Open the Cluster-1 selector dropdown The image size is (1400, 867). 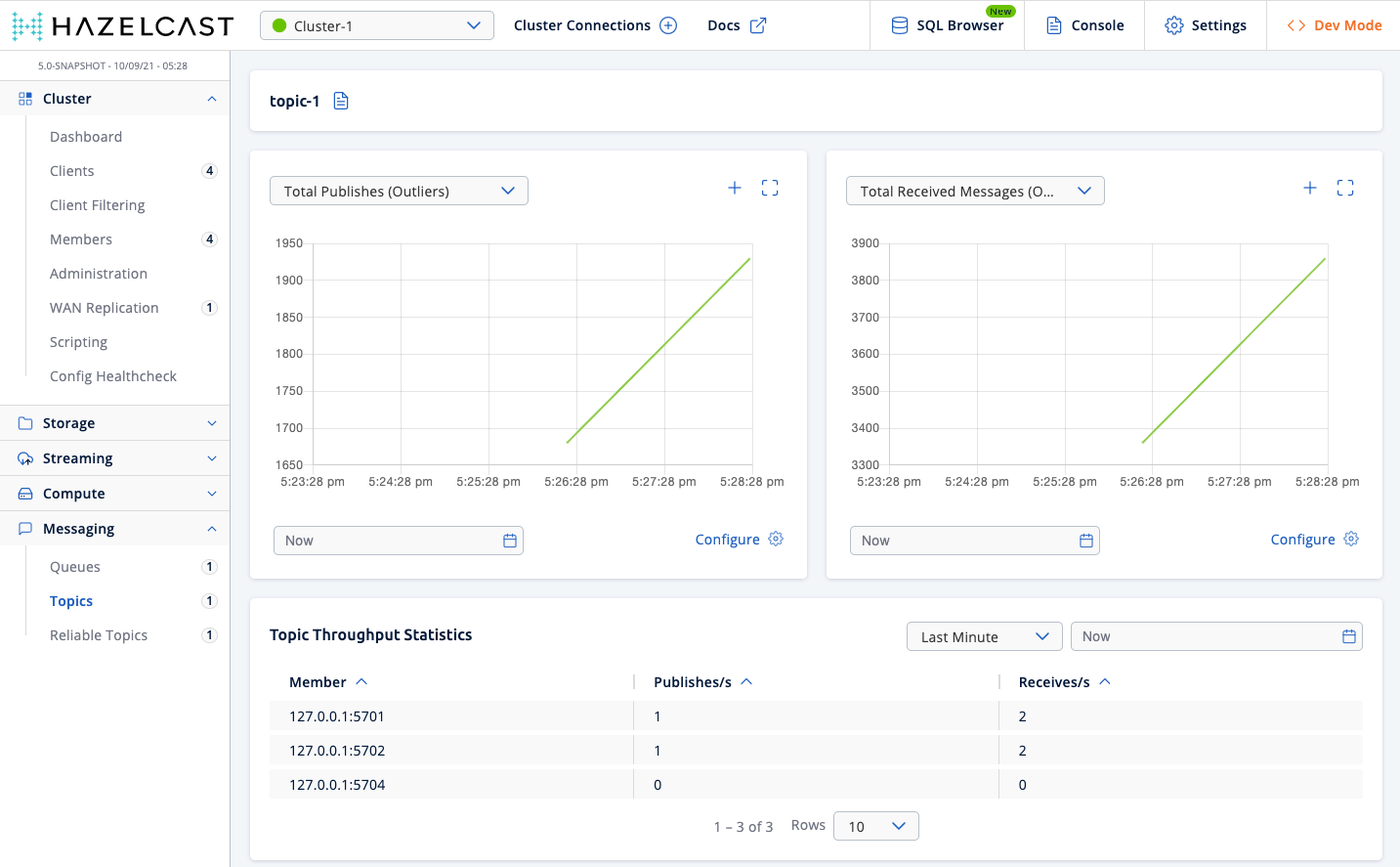376,24
